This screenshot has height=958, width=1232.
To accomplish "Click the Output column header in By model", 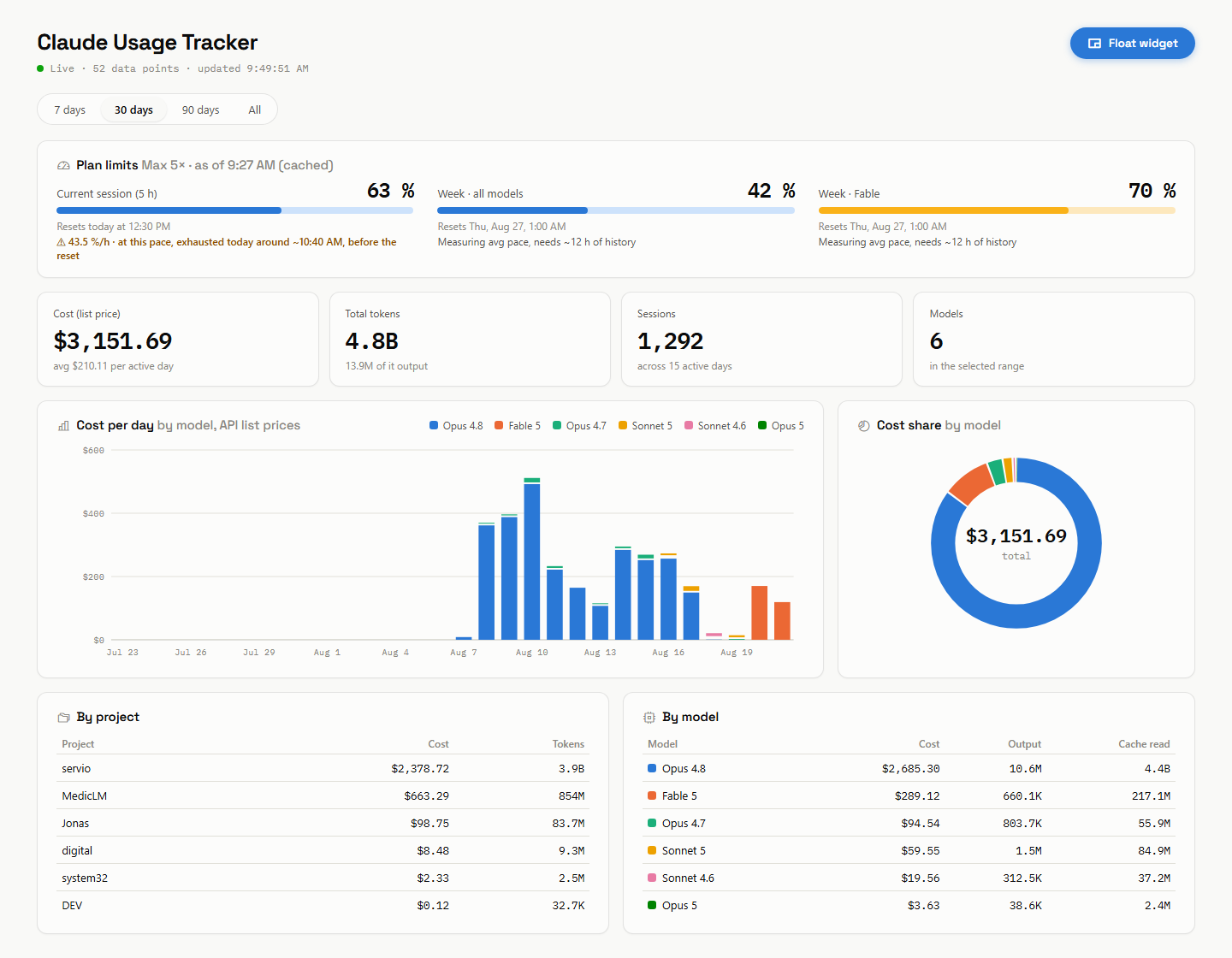I will (x=1025, y=744).
